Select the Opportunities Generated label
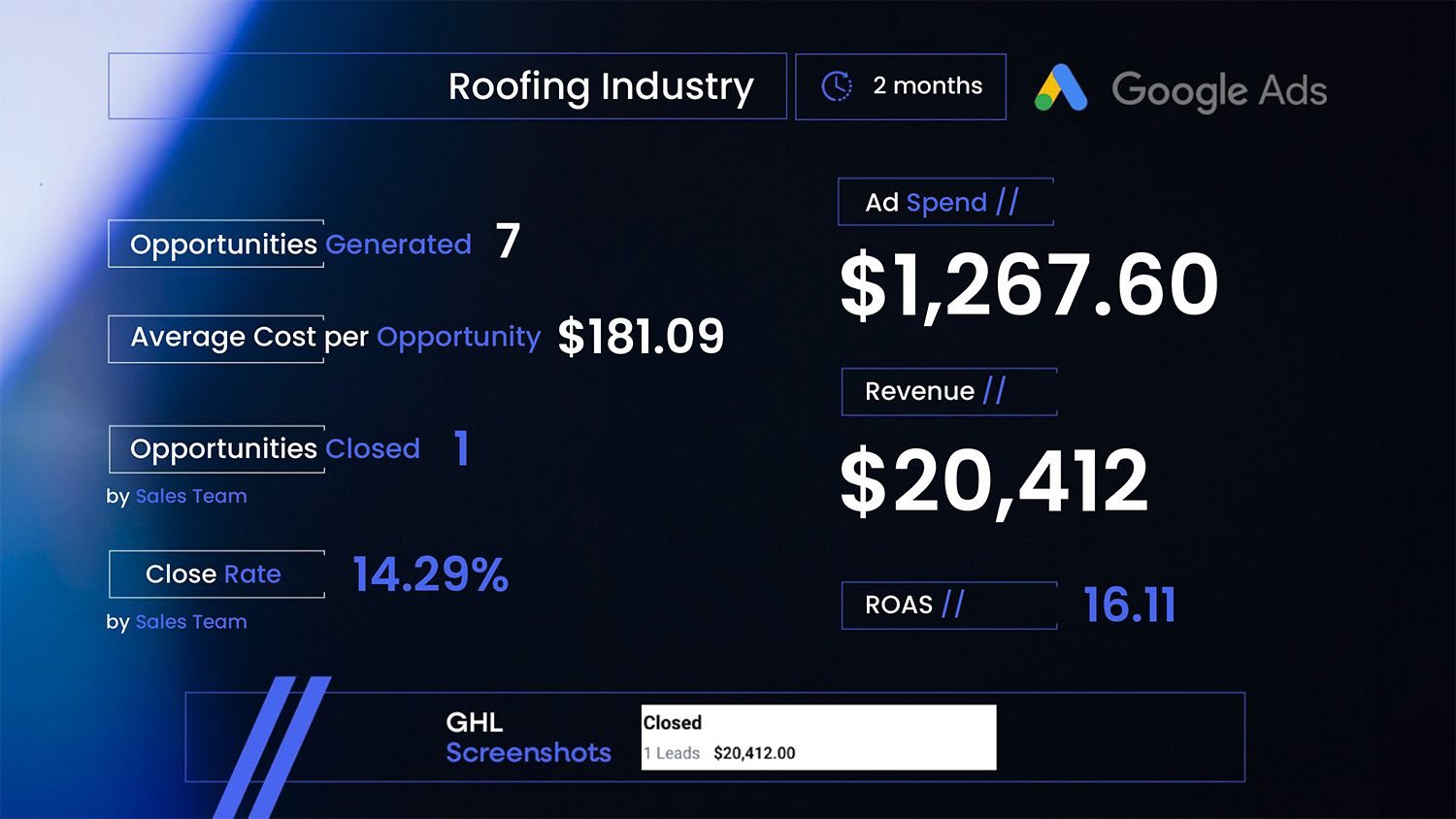The image size is (1456, 819). [x=300, y=245]
